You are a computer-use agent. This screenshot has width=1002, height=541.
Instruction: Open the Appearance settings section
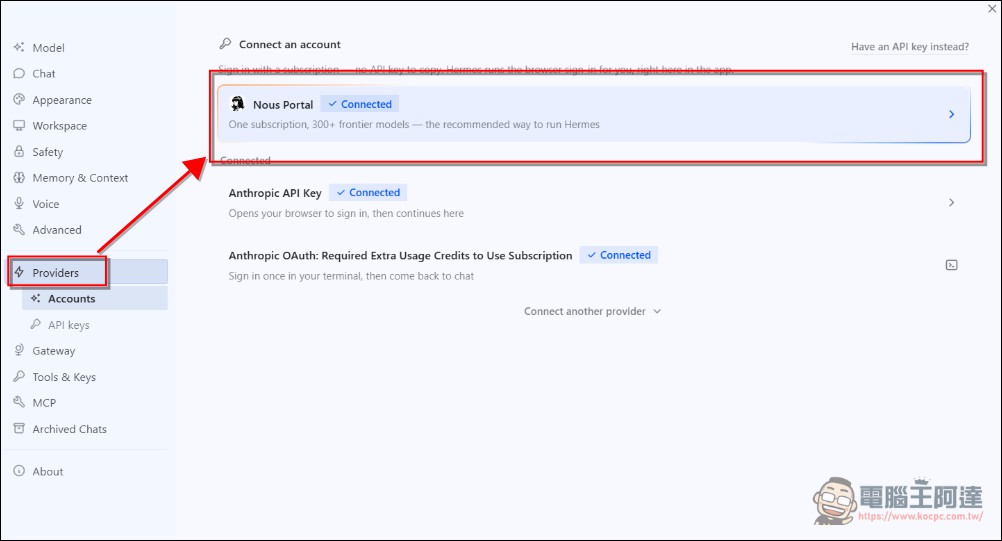click(88, 100)
